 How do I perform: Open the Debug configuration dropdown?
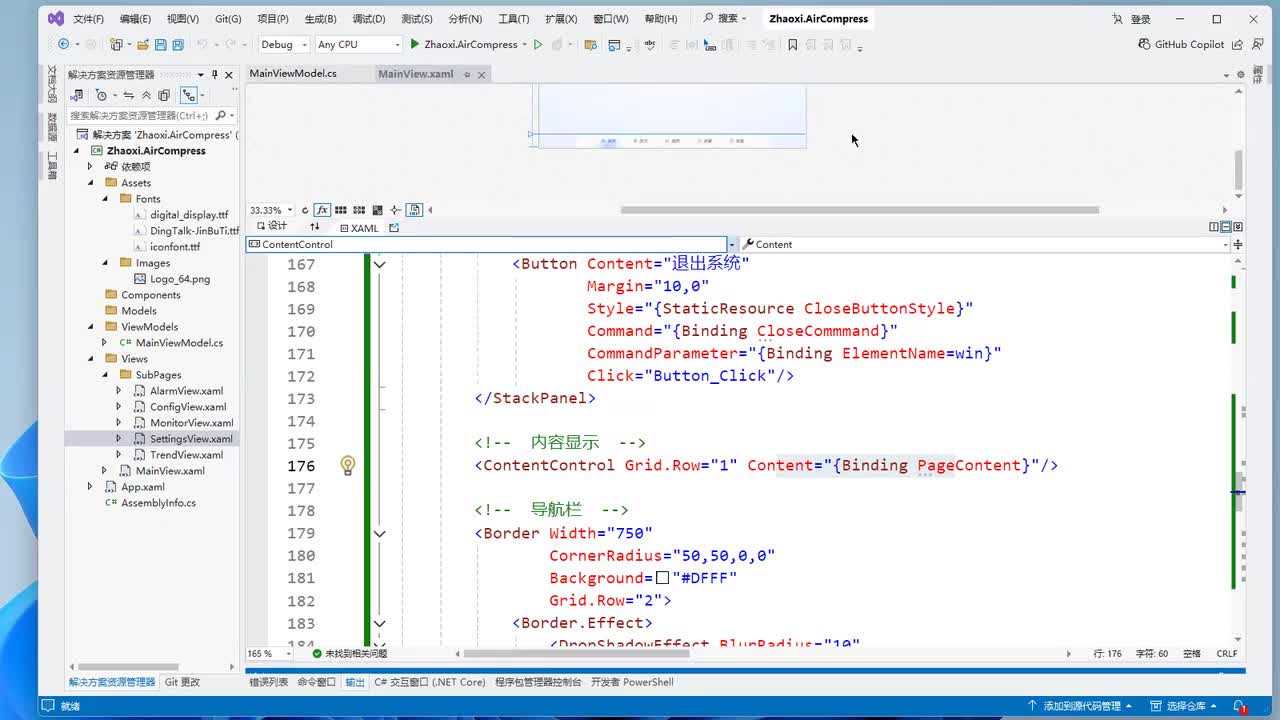coord(284,45)
